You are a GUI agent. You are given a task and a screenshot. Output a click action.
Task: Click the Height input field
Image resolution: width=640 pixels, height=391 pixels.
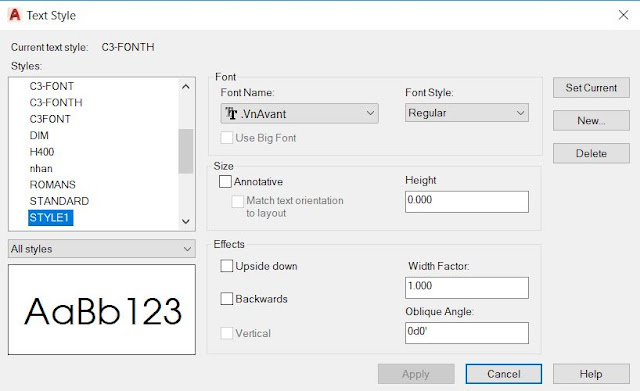coord(467,202)
